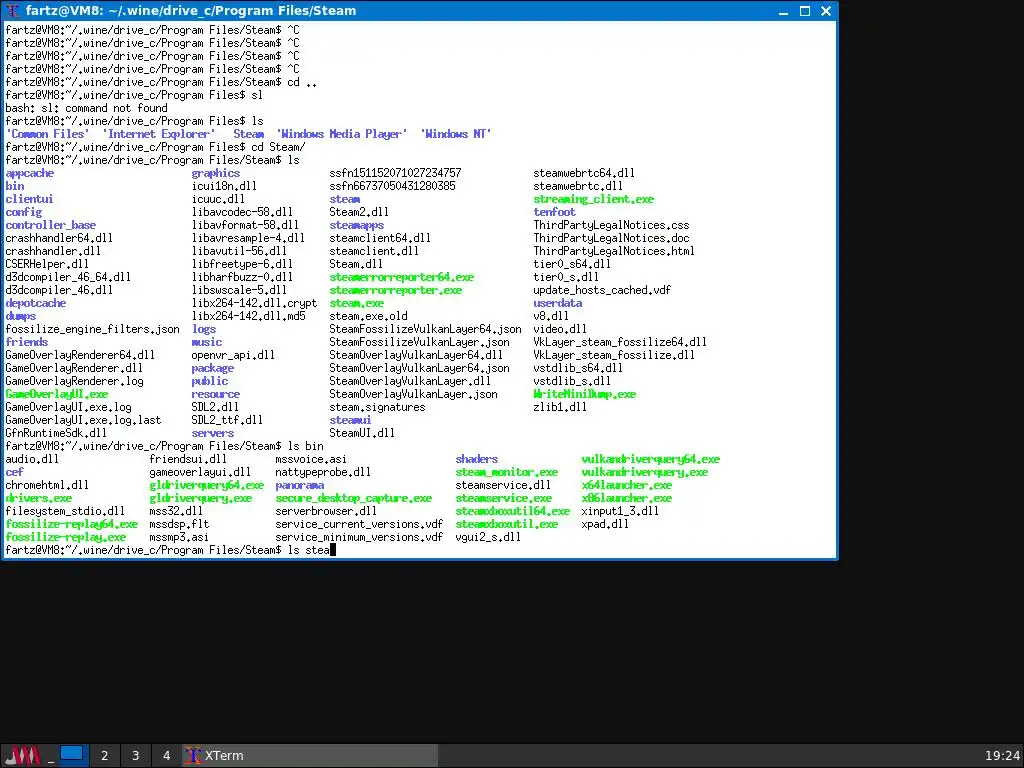Click the 'package' directory name
This screenshot has width=1024, height=768.
(212, 368)
